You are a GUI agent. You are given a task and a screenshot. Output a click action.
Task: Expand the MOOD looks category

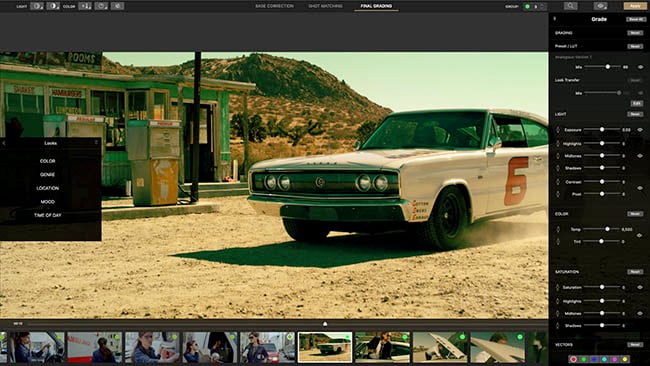click(48, 202)
